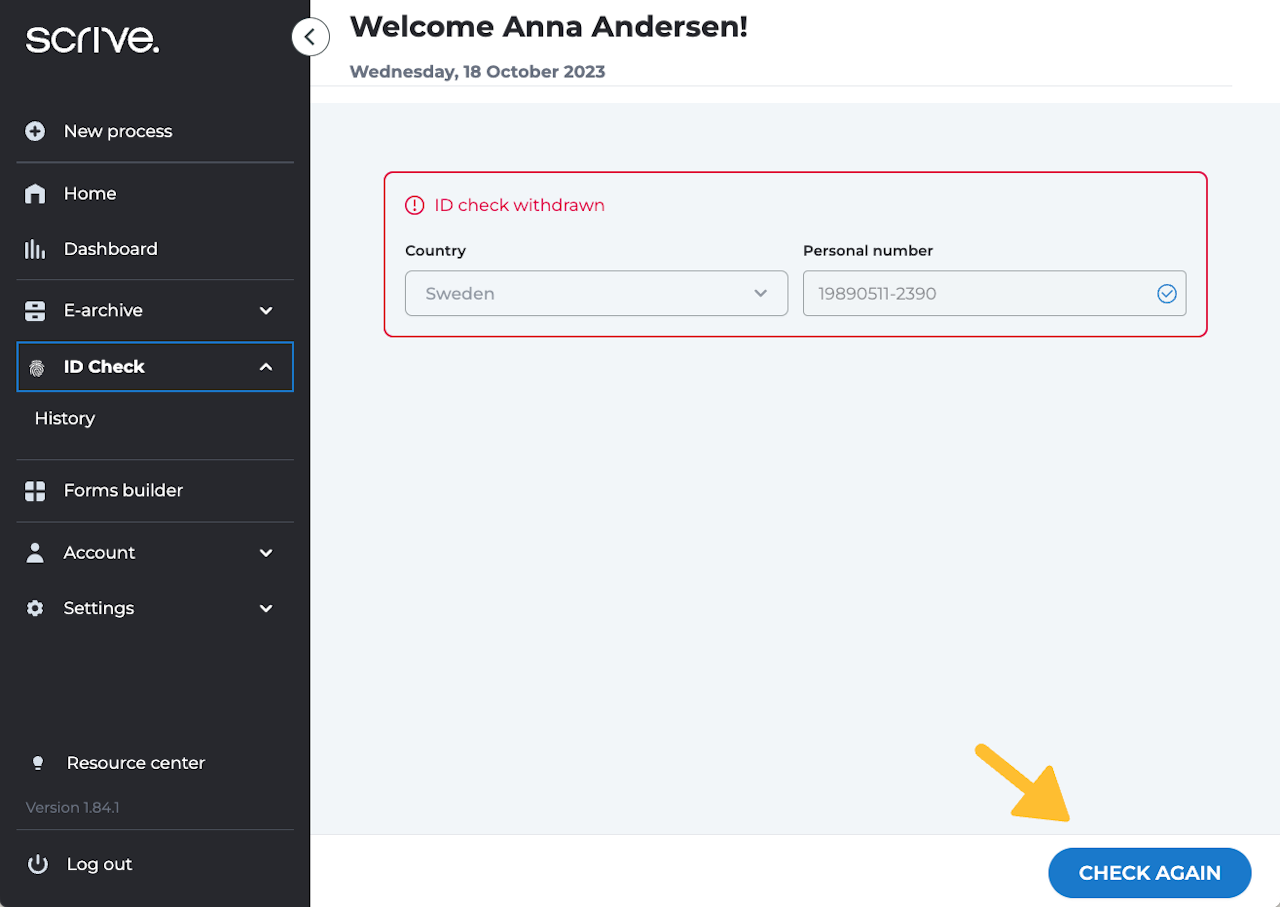Click the Settings gear icon
The height and width of the screenshot is (907, 1280).
coord(35,608)
